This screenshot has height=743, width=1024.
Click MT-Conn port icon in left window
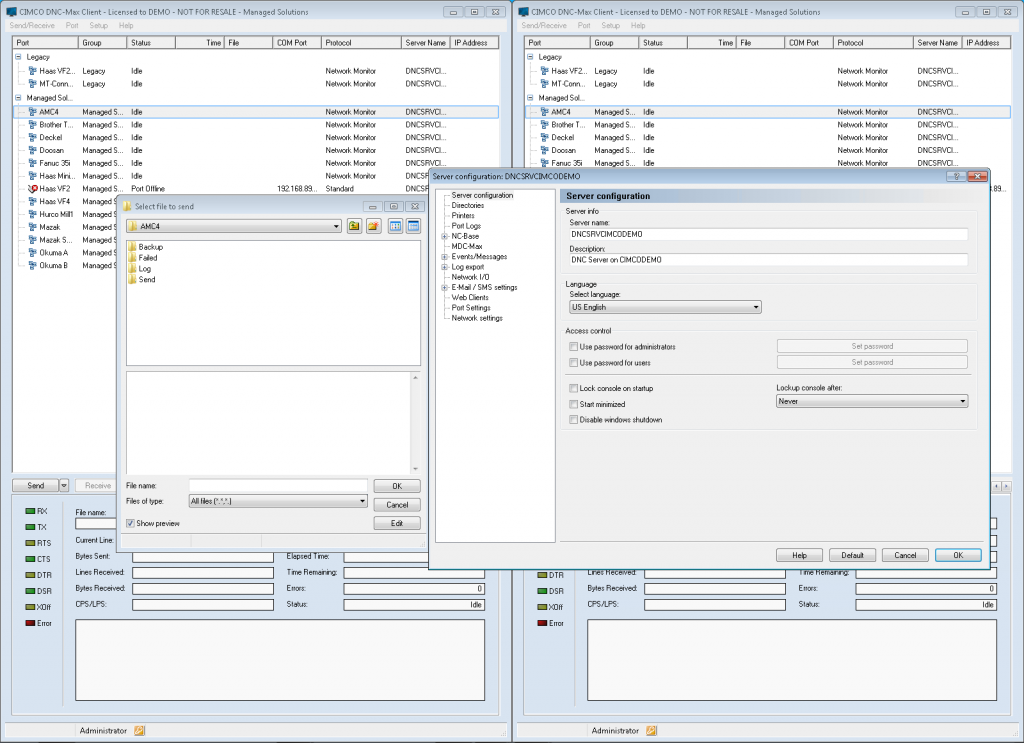[x=33, y=84]
